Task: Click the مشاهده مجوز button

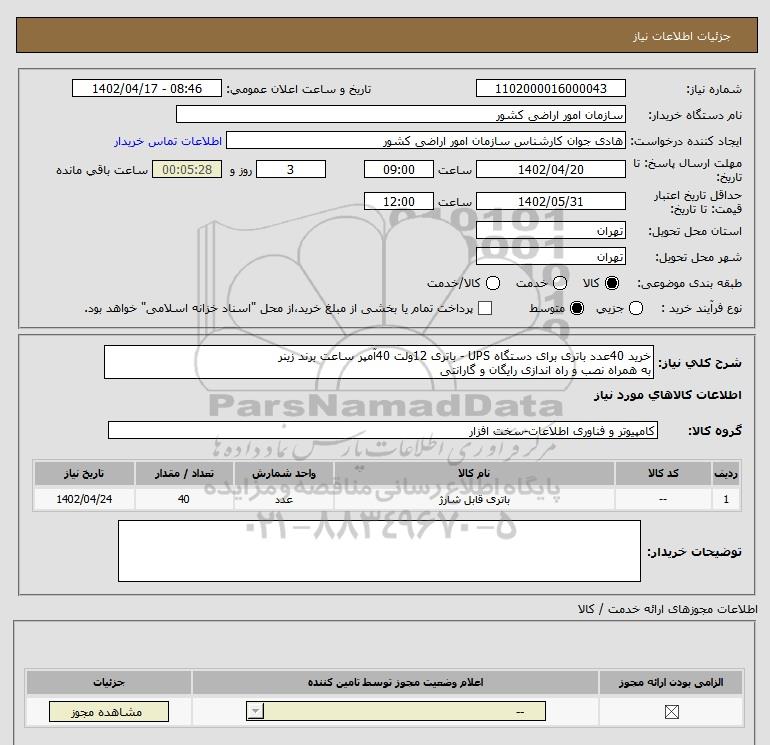Action: [109, 712]
